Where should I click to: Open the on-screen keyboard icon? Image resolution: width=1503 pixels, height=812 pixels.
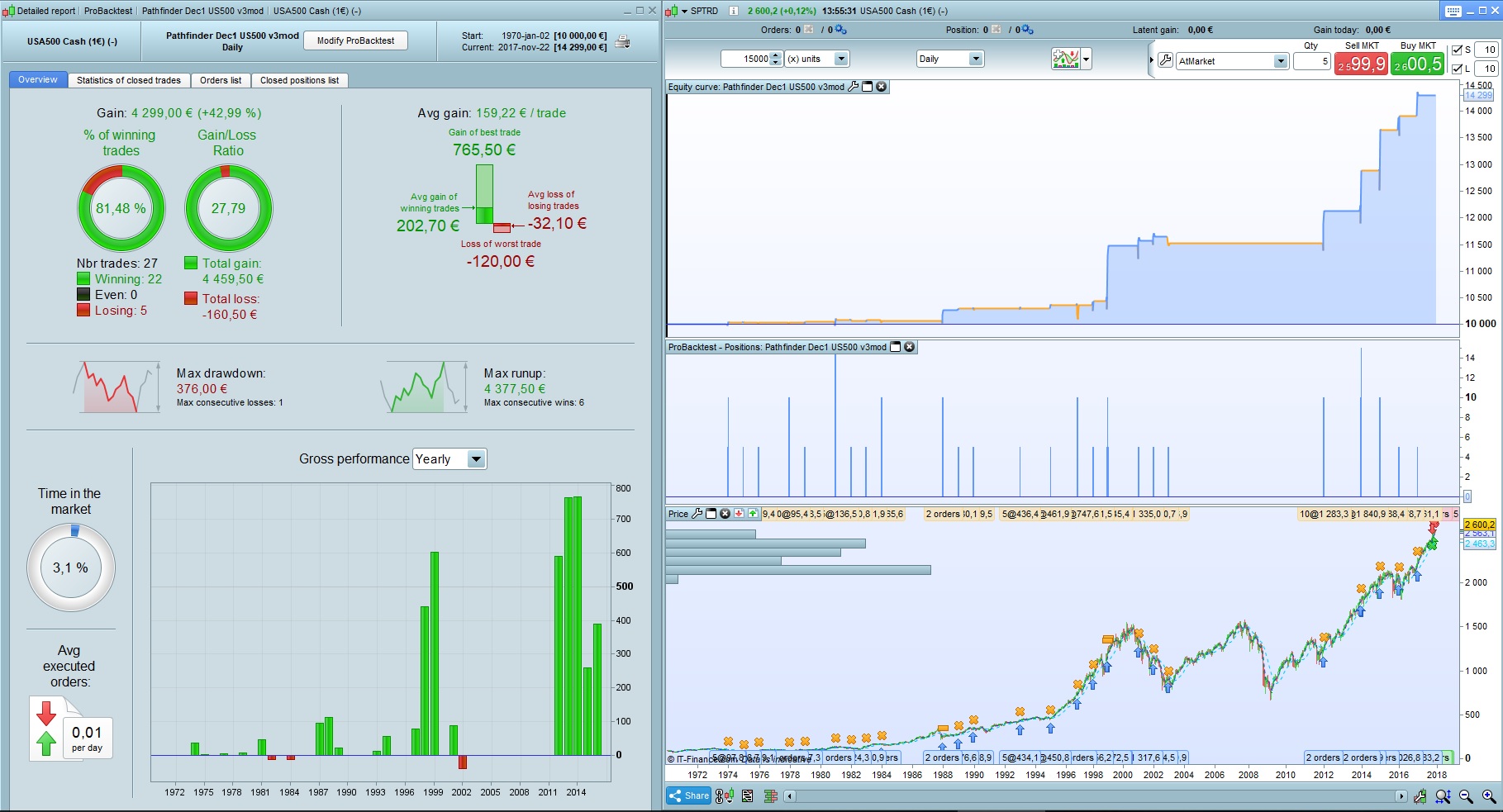click(x=1454, y=11)
